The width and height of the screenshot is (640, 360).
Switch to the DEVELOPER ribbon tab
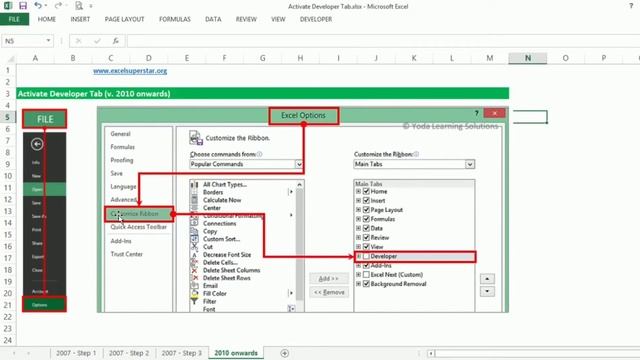(316, 19)
